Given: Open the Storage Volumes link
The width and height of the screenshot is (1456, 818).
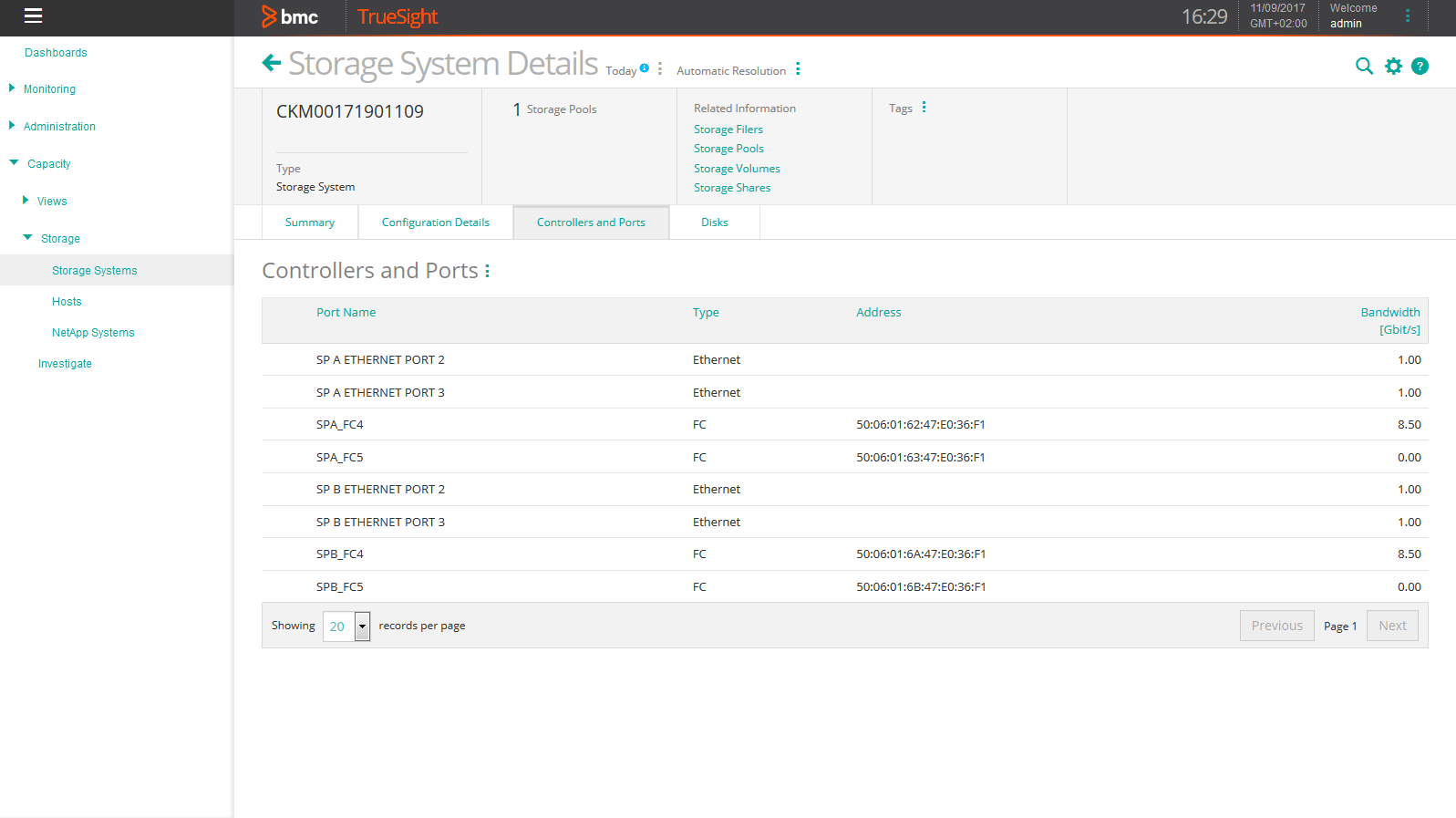Looking at the screenshot, I should [x=737, y=169].
